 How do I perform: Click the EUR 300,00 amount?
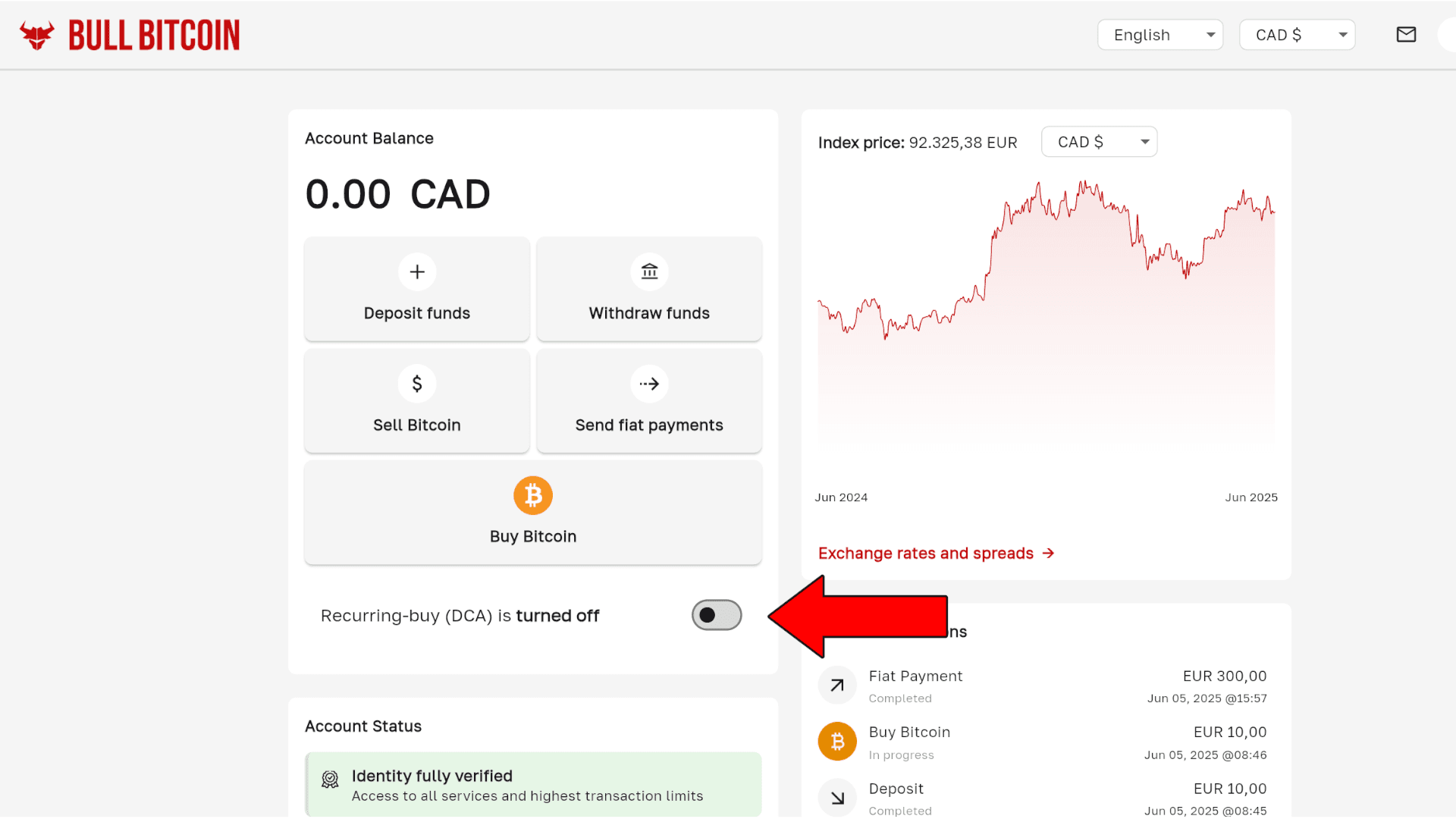click(x=1225, y=676)
